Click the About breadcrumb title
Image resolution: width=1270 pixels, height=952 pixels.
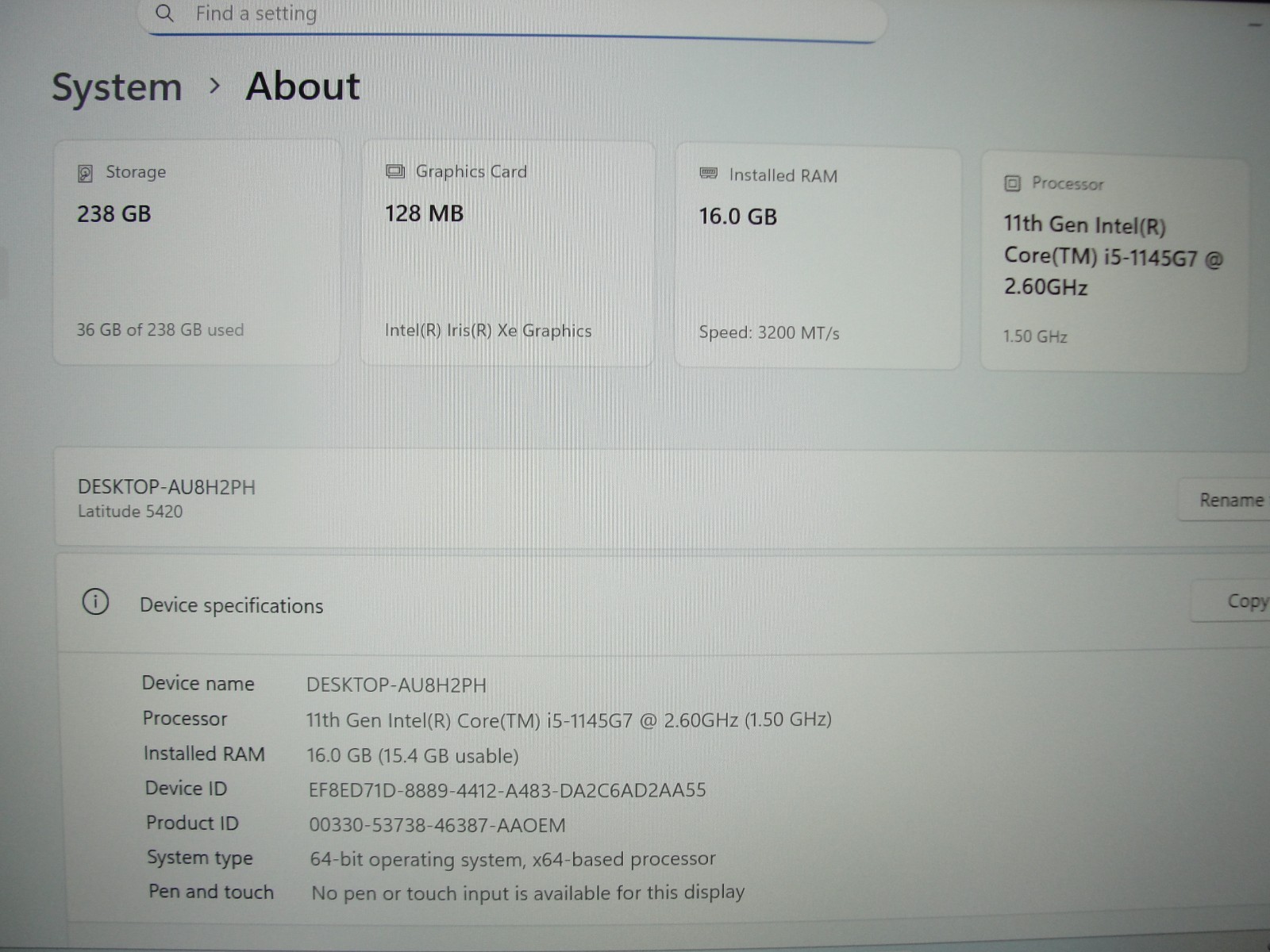coord(303,86)
